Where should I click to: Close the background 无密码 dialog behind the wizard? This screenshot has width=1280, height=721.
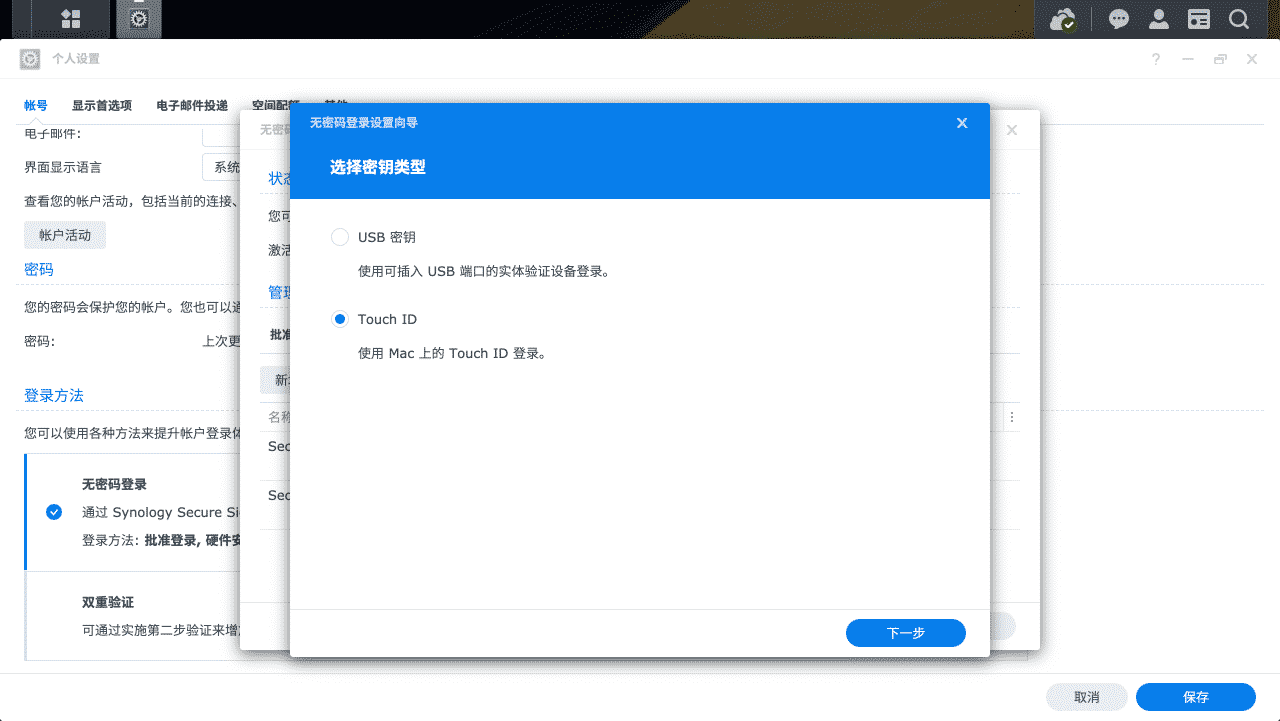pyautogui.click(x=1012, y=130)
